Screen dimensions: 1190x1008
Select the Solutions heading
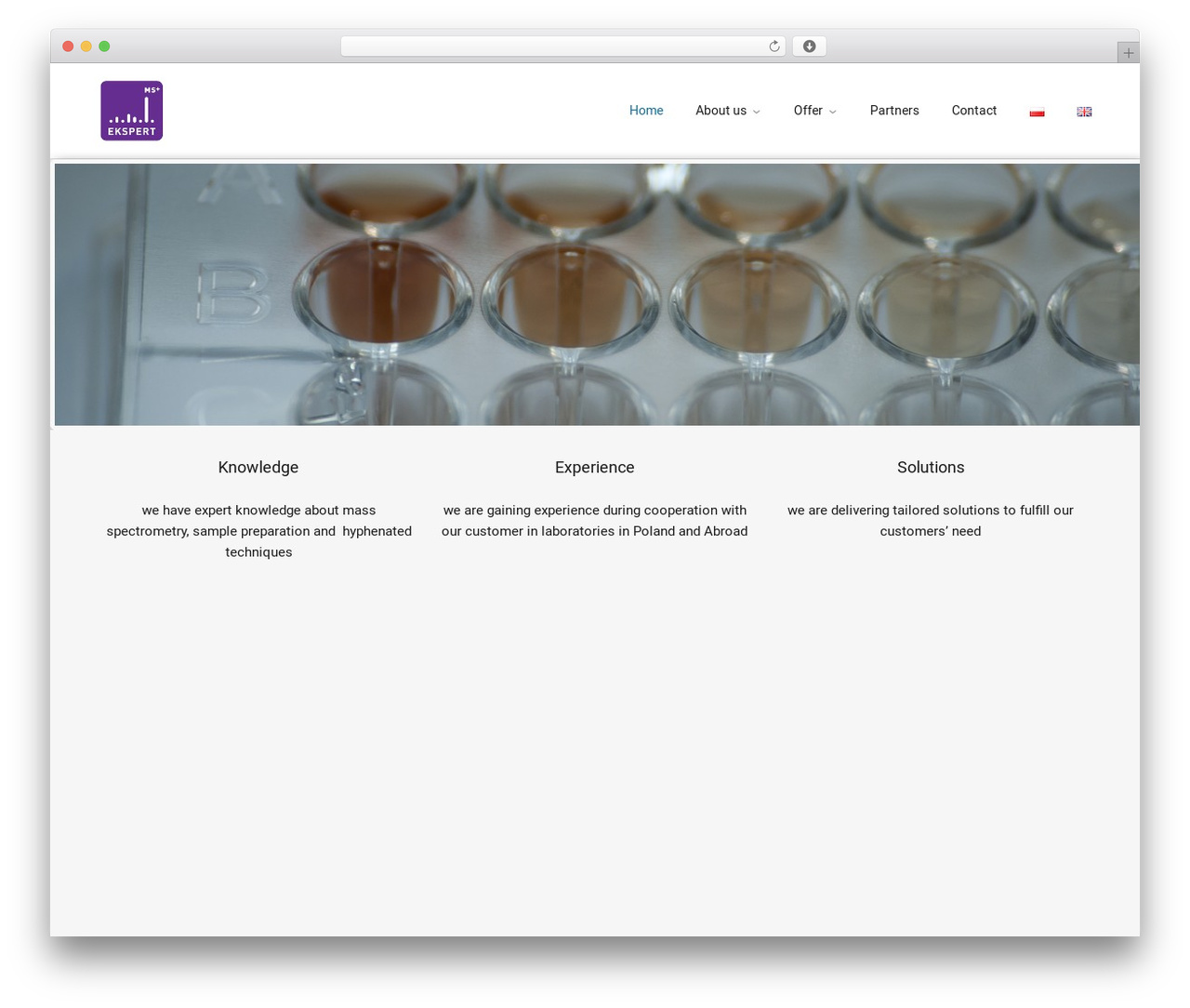931,468
